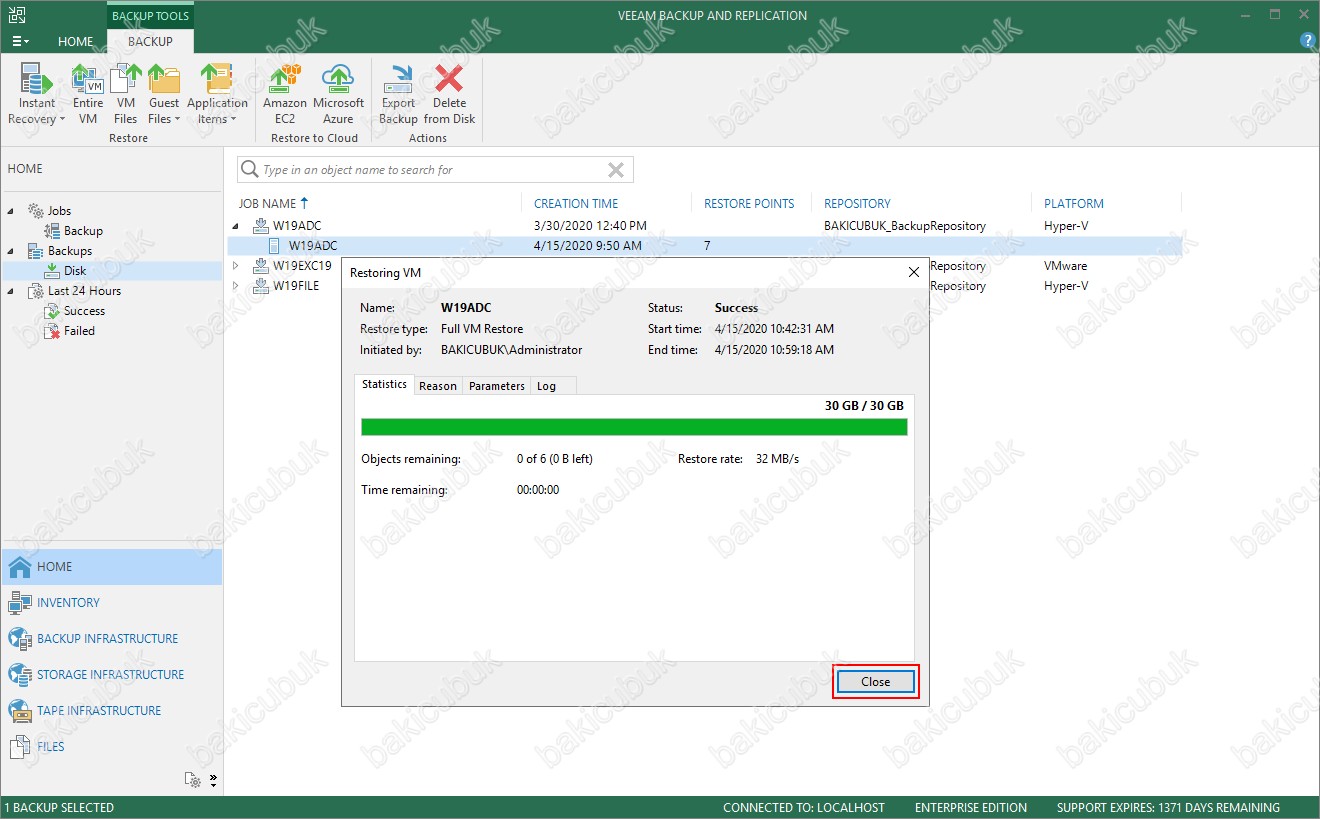Select Jobs node in tree
Viewport: 1320px width, 819px height.
click(59, 211)
